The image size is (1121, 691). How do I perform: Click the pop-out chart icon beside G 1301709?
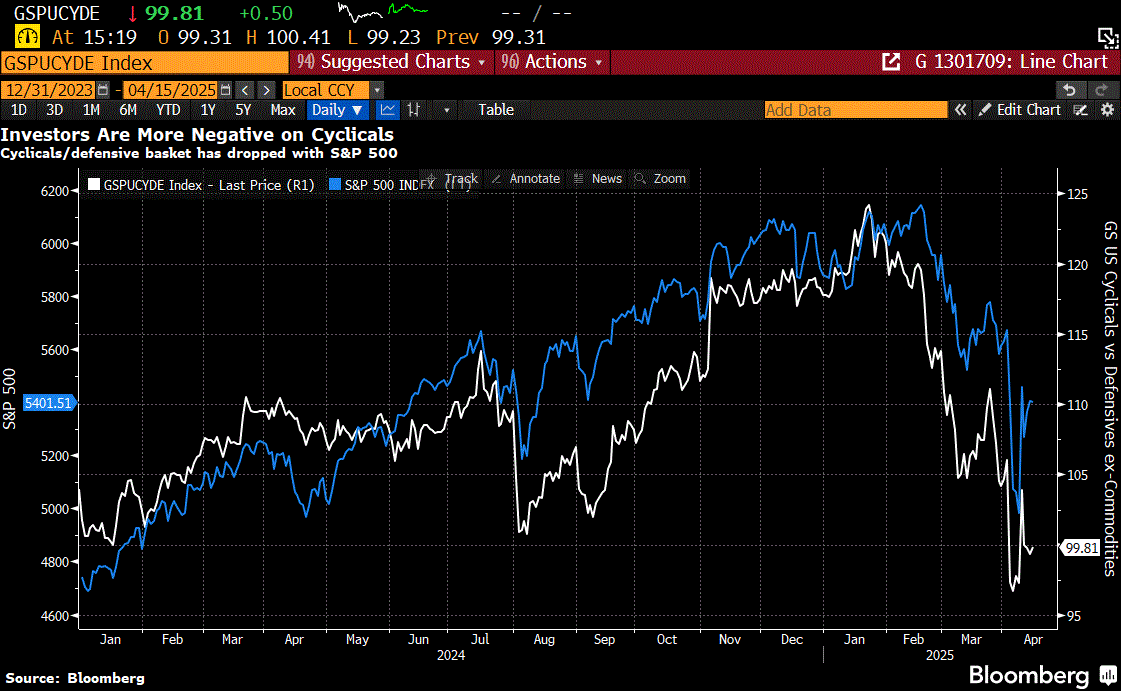click(x=891, y=62)
